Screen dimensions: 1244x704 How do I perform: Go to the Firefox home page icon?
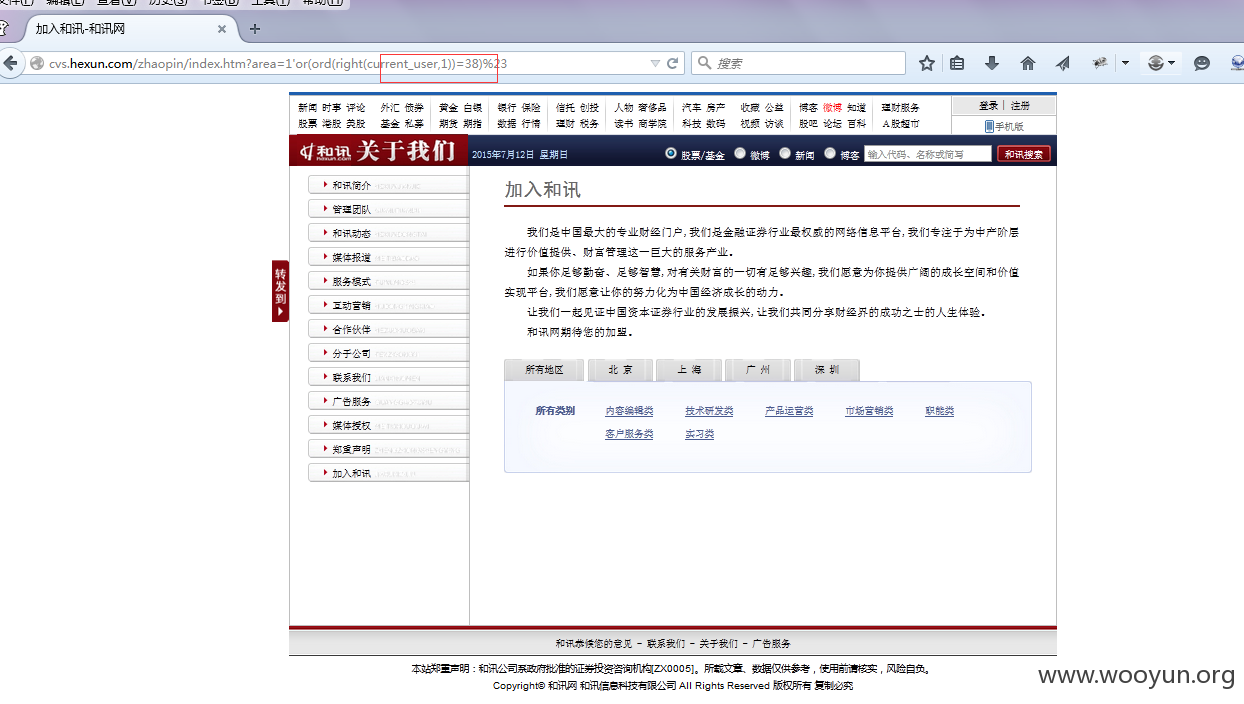point(1027,63)
